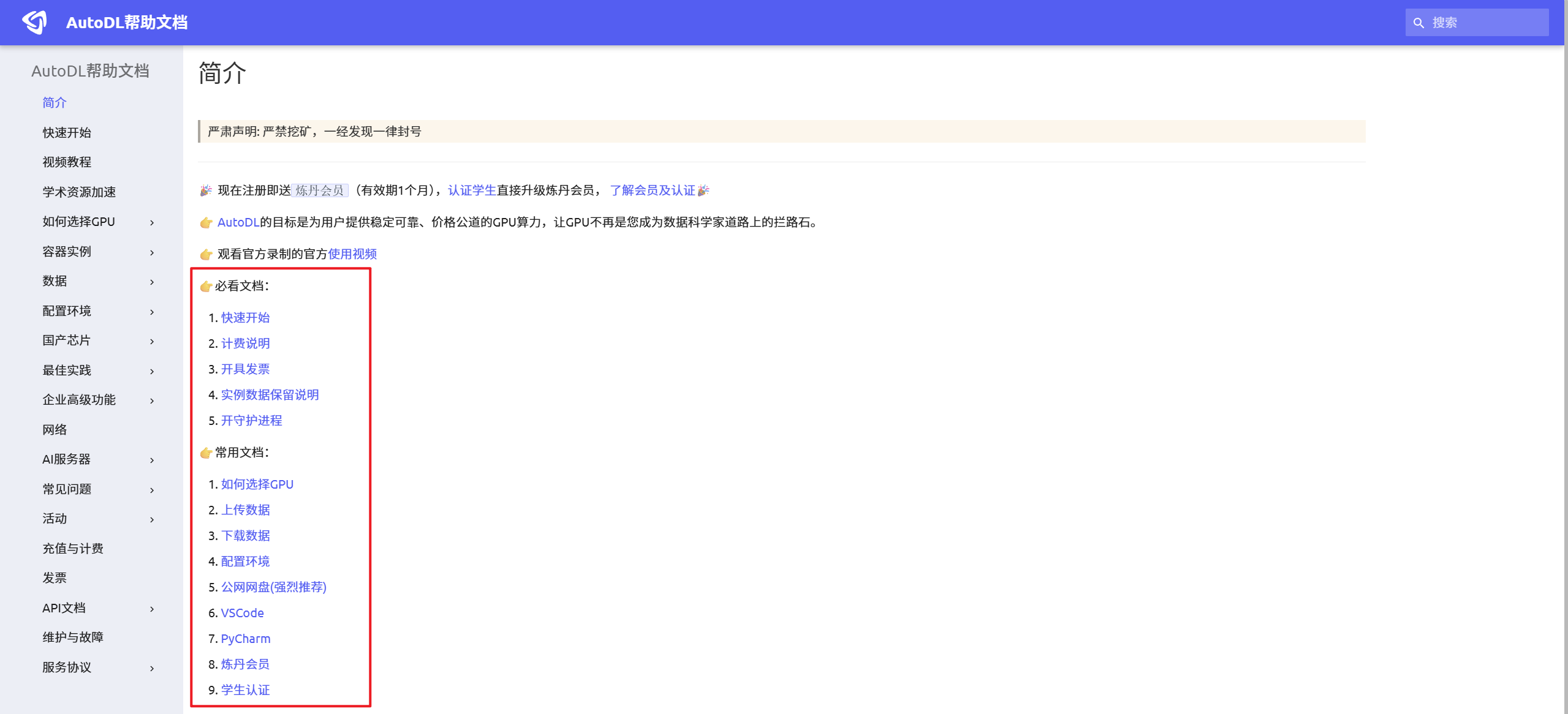Select 视频教程 in the sidebar menu
The width and height of the screenshot is (1568, 714).
point(67,162)
